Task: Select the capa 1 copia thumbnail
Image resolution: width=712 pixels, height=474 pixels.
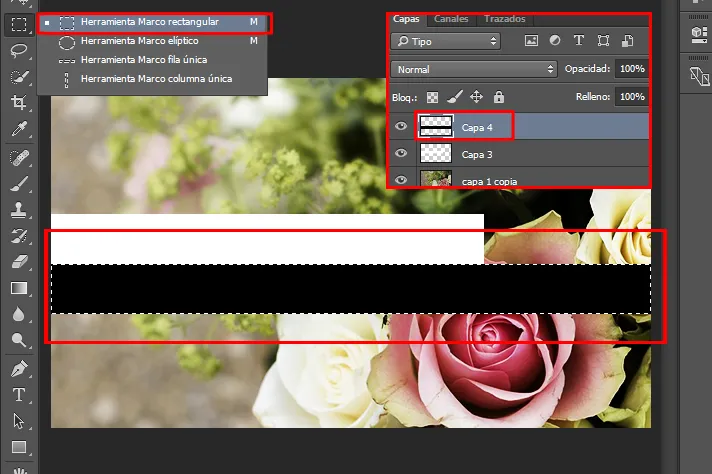Action: (436, 178)
